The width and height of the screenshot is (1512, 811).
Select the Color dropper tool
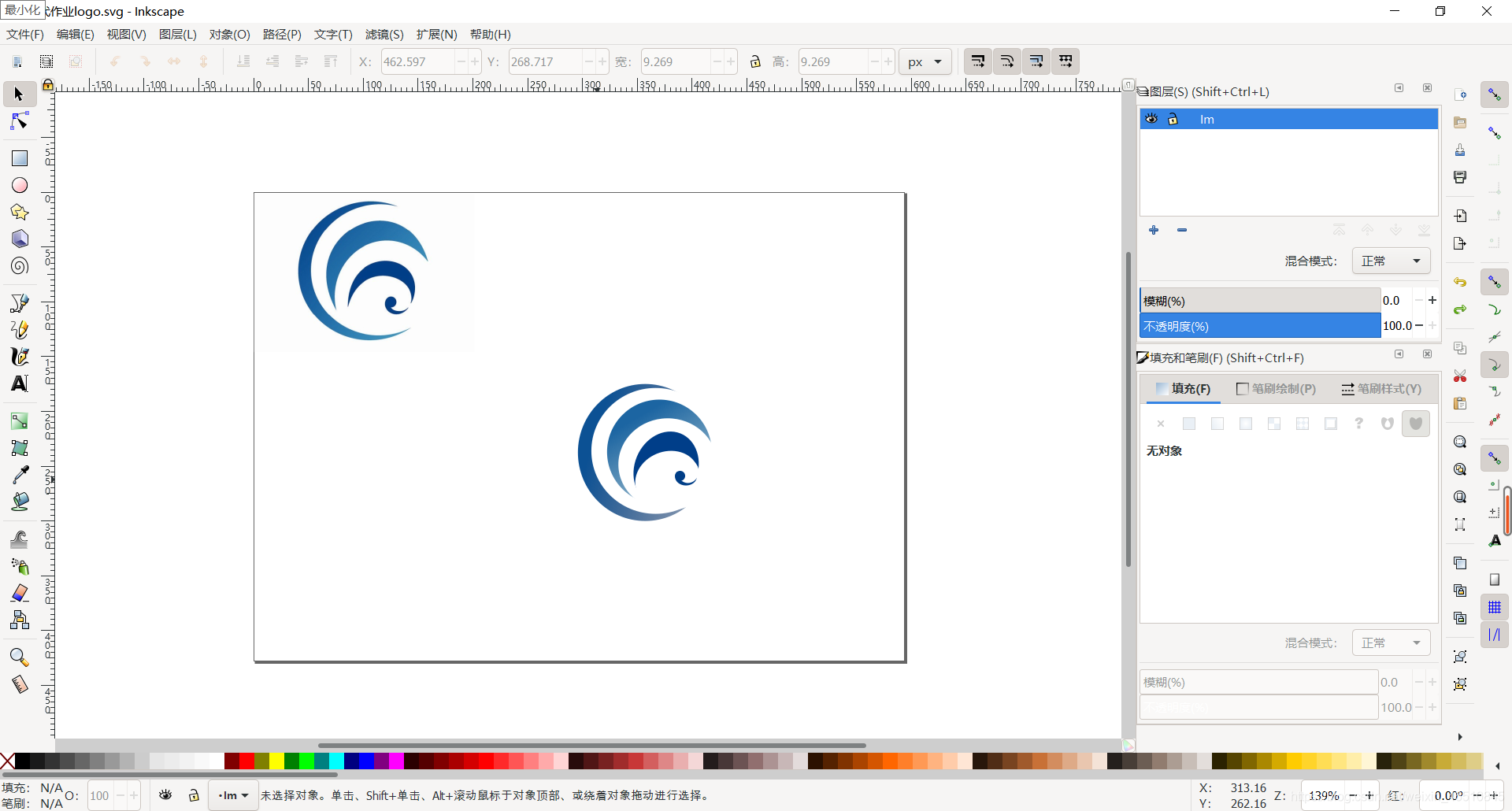coord(19,475)
